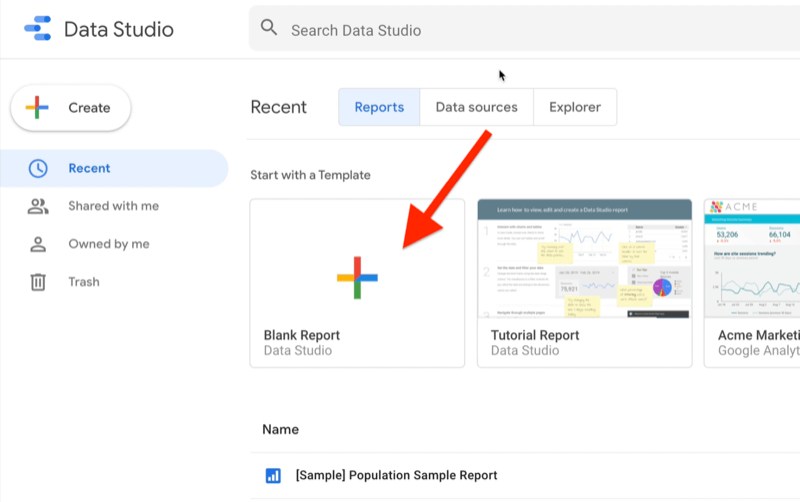Click the Start with a Template heading

click(310, 175)
